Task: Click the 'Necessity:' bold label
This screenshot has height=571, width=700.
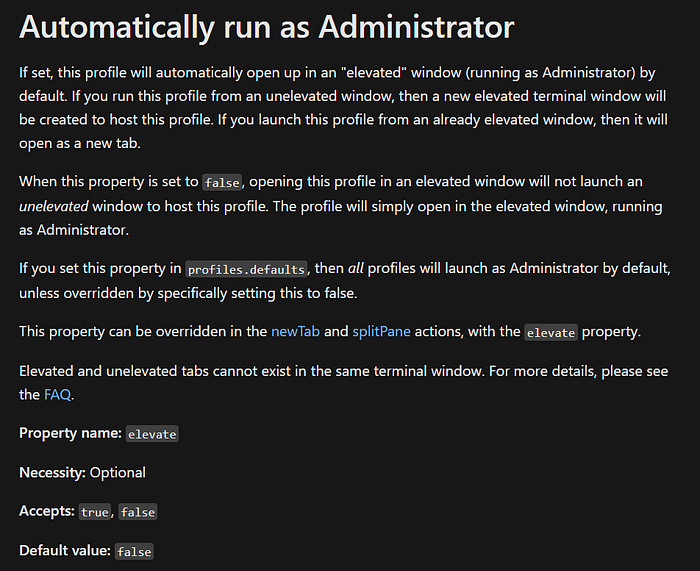Action: (52, 473)
